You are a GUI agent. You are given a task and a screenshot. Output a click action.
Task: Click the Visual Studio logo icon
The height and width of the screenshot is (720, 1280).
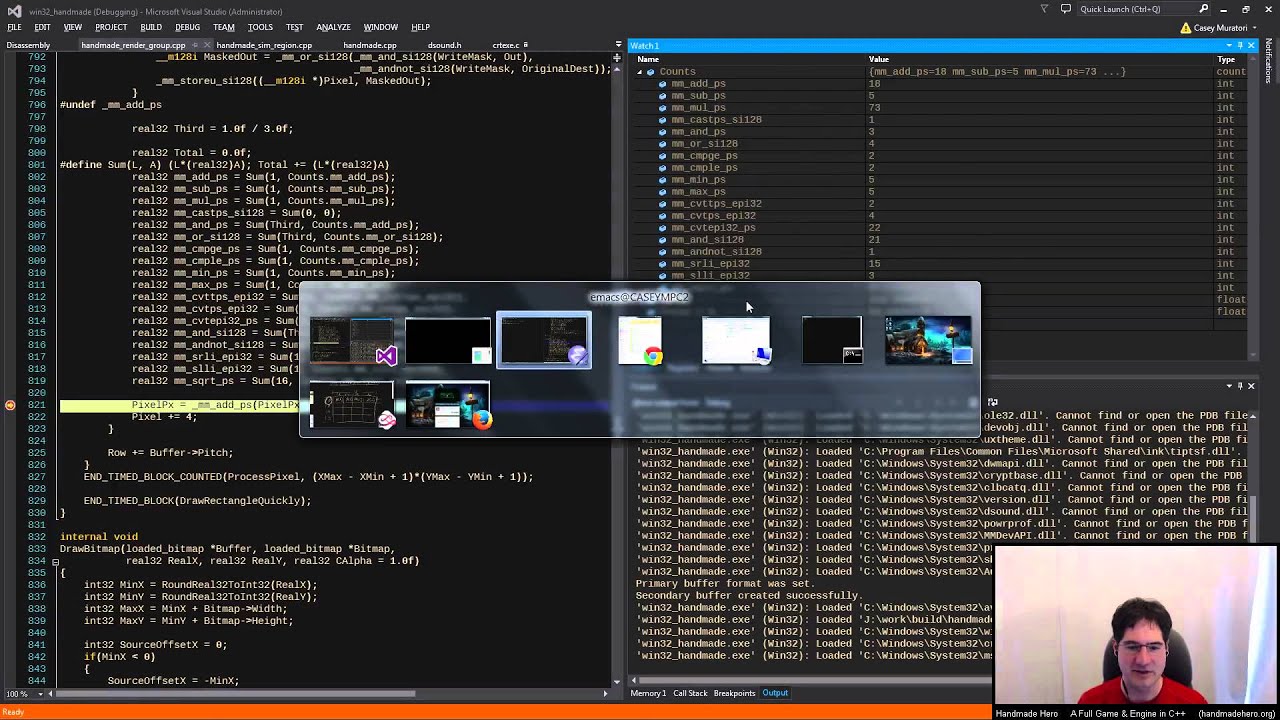[x=13, y=10]
